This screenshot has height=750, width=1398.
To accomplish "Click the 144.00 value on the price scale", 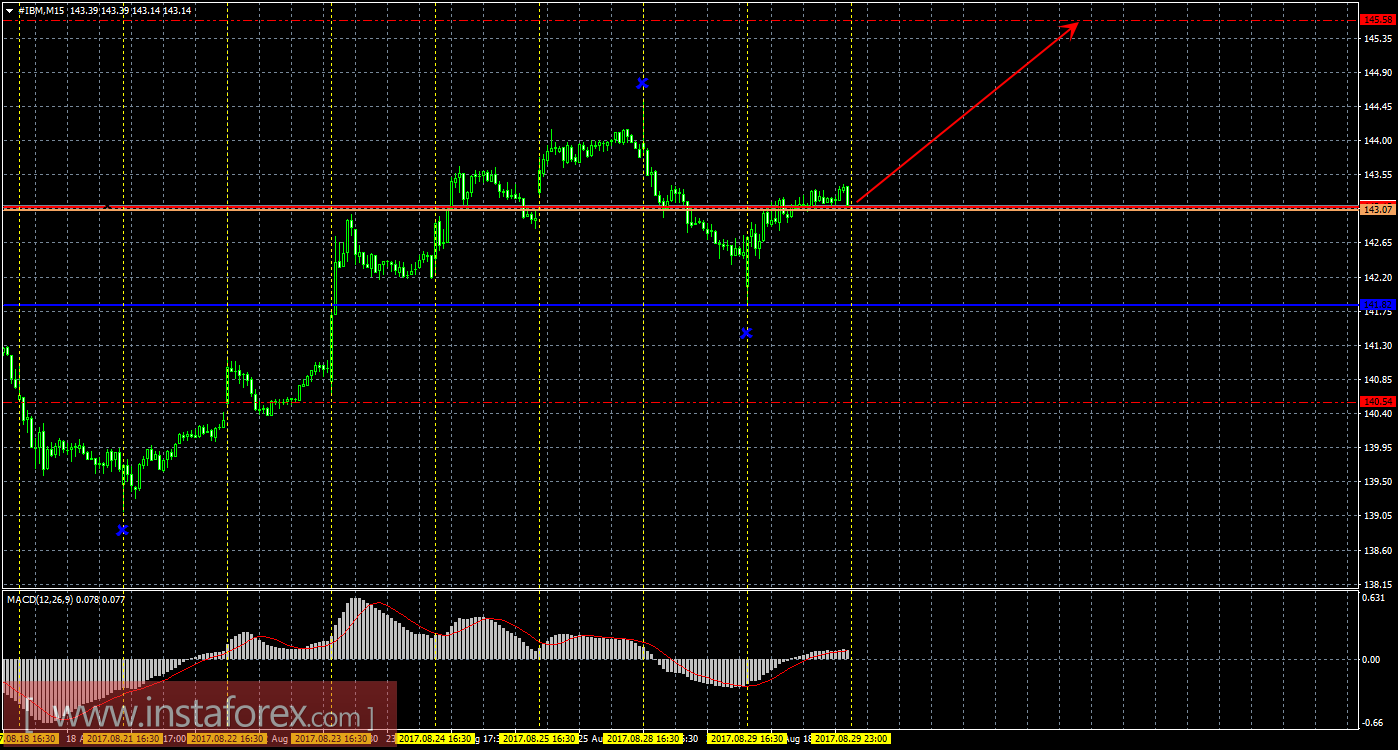I will pos(1378,140).
